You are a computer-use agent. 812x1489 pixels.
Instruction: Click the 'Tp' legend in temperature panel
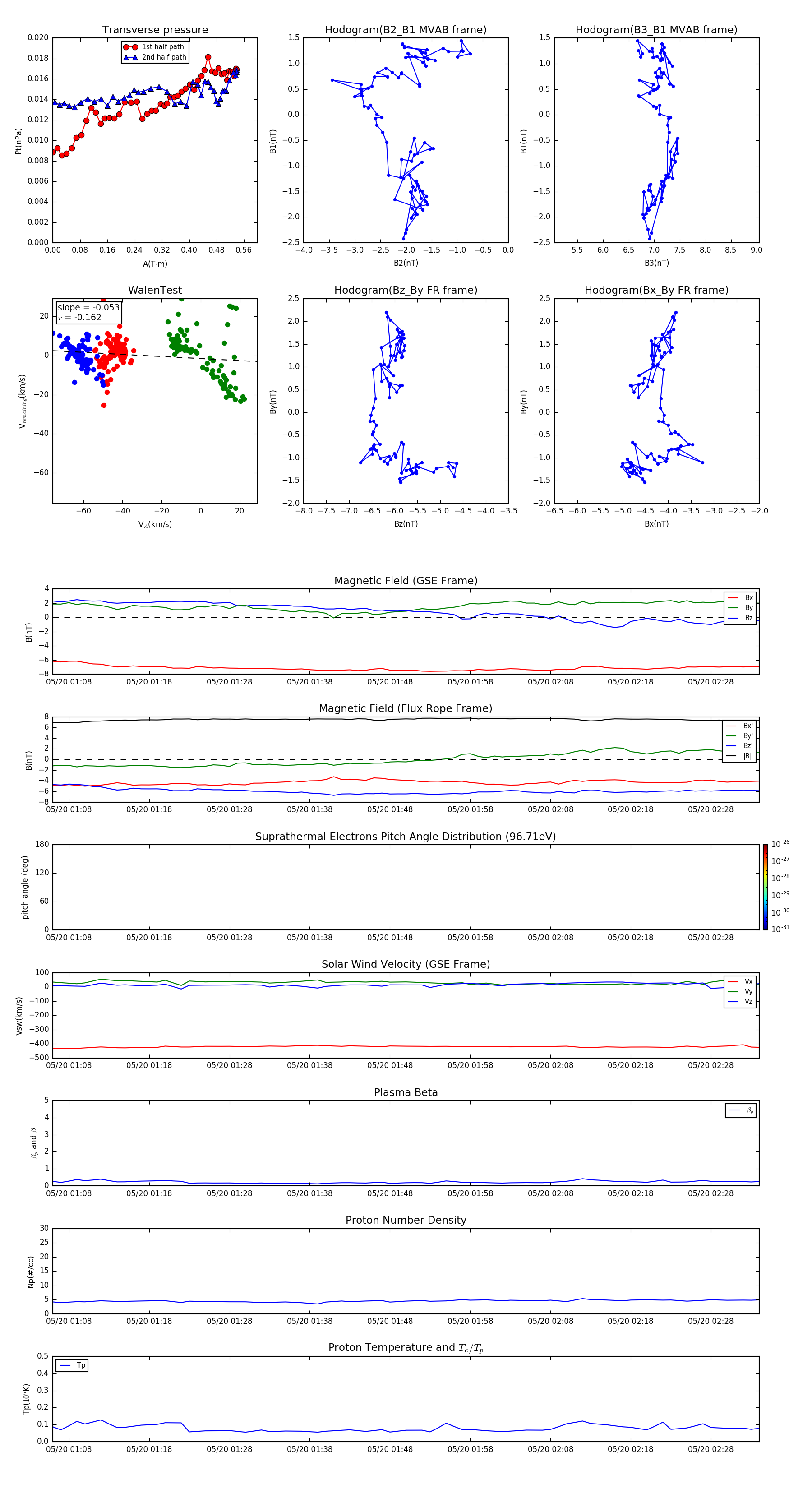[72, 1365]
